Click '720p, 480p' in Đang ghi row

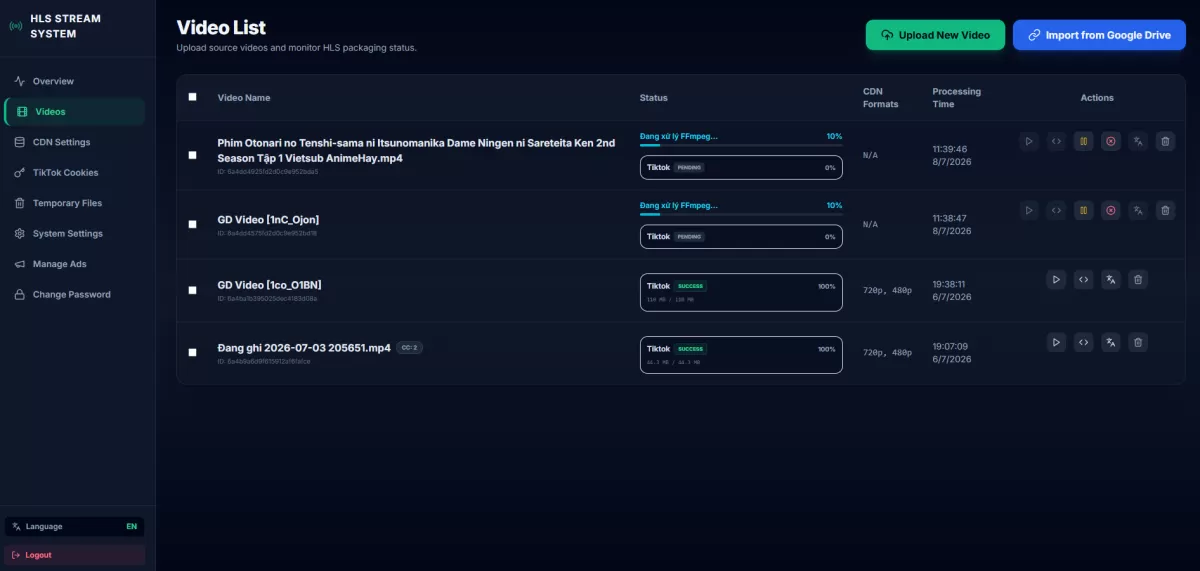[x=887, y=353]
